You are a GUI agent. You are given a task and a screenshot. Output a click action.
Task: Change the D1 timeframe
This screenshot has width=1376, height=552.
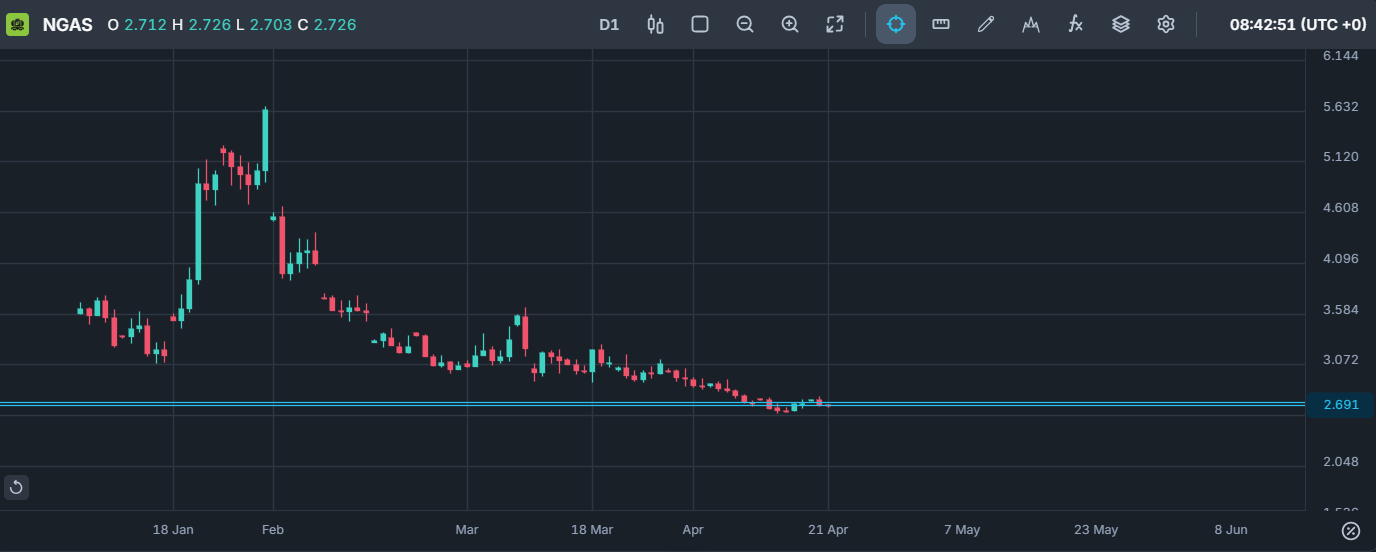[609, 24]
